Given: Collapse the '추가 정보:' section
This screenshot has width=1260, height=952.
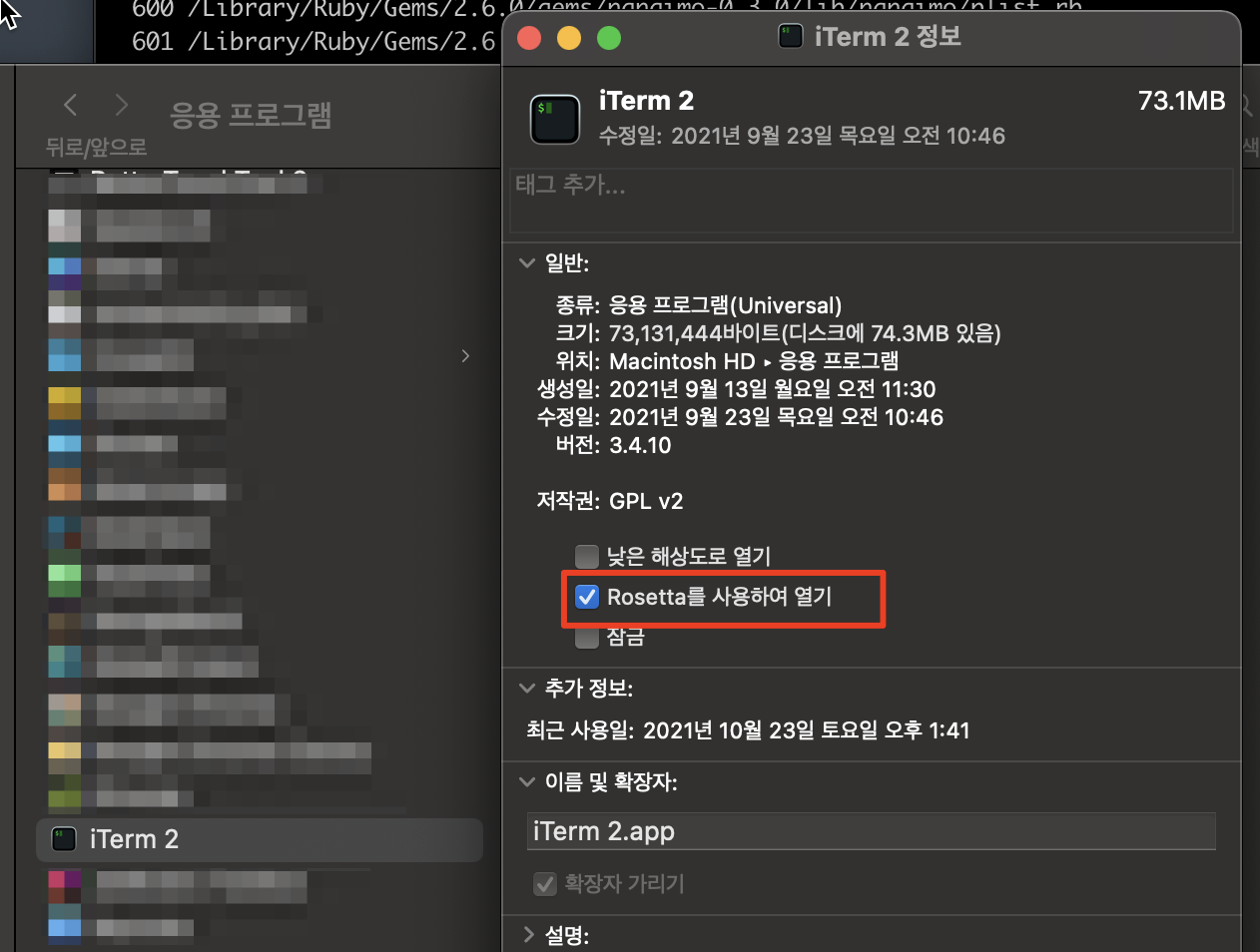Looking at the screenshot, I should click(527, 689).
